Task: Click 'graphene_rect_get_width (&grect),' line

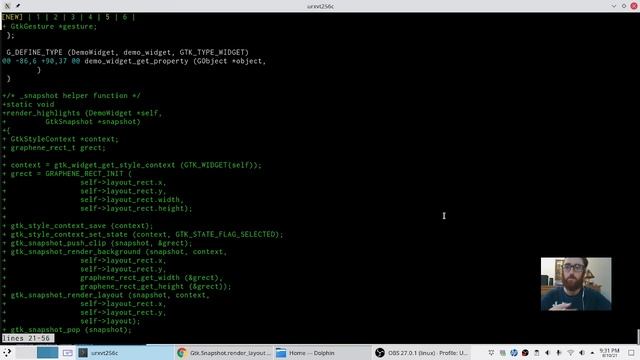Action: (x=151, y=278)
